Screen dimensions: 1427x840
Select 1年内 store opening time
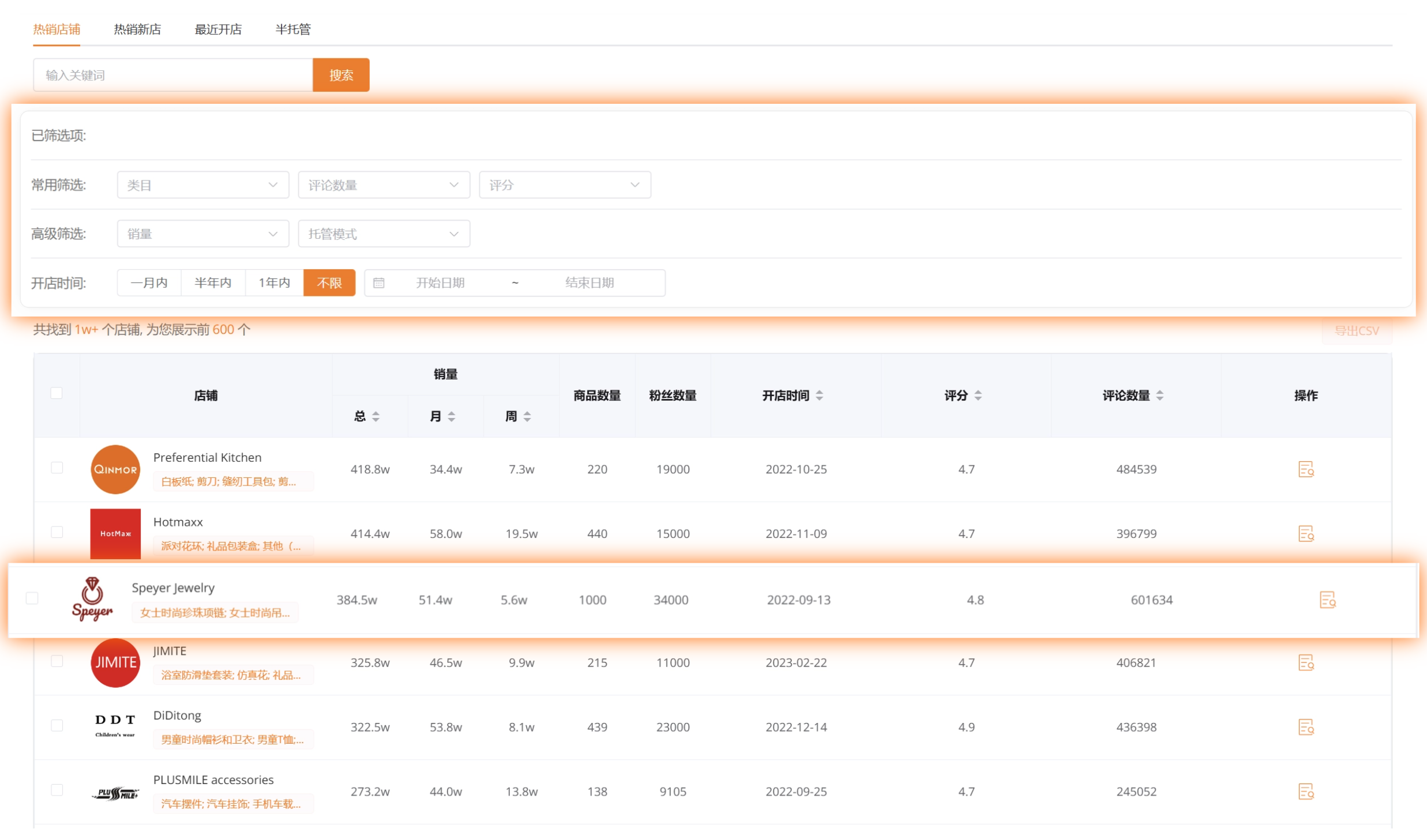point(275,283)
